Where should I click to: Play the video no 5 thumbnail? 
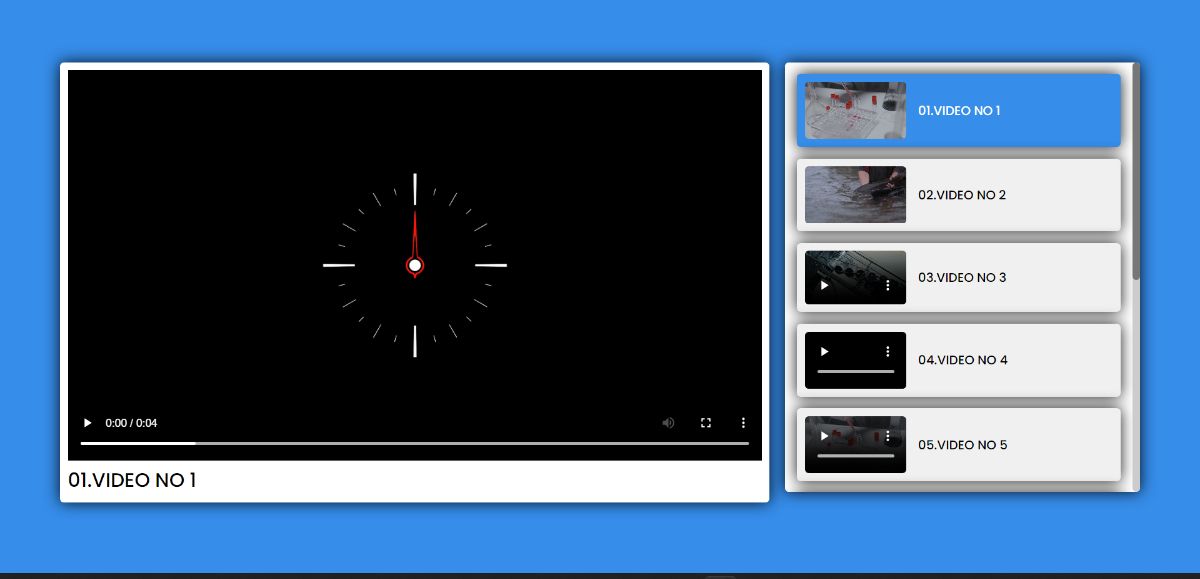click(825, 436)
